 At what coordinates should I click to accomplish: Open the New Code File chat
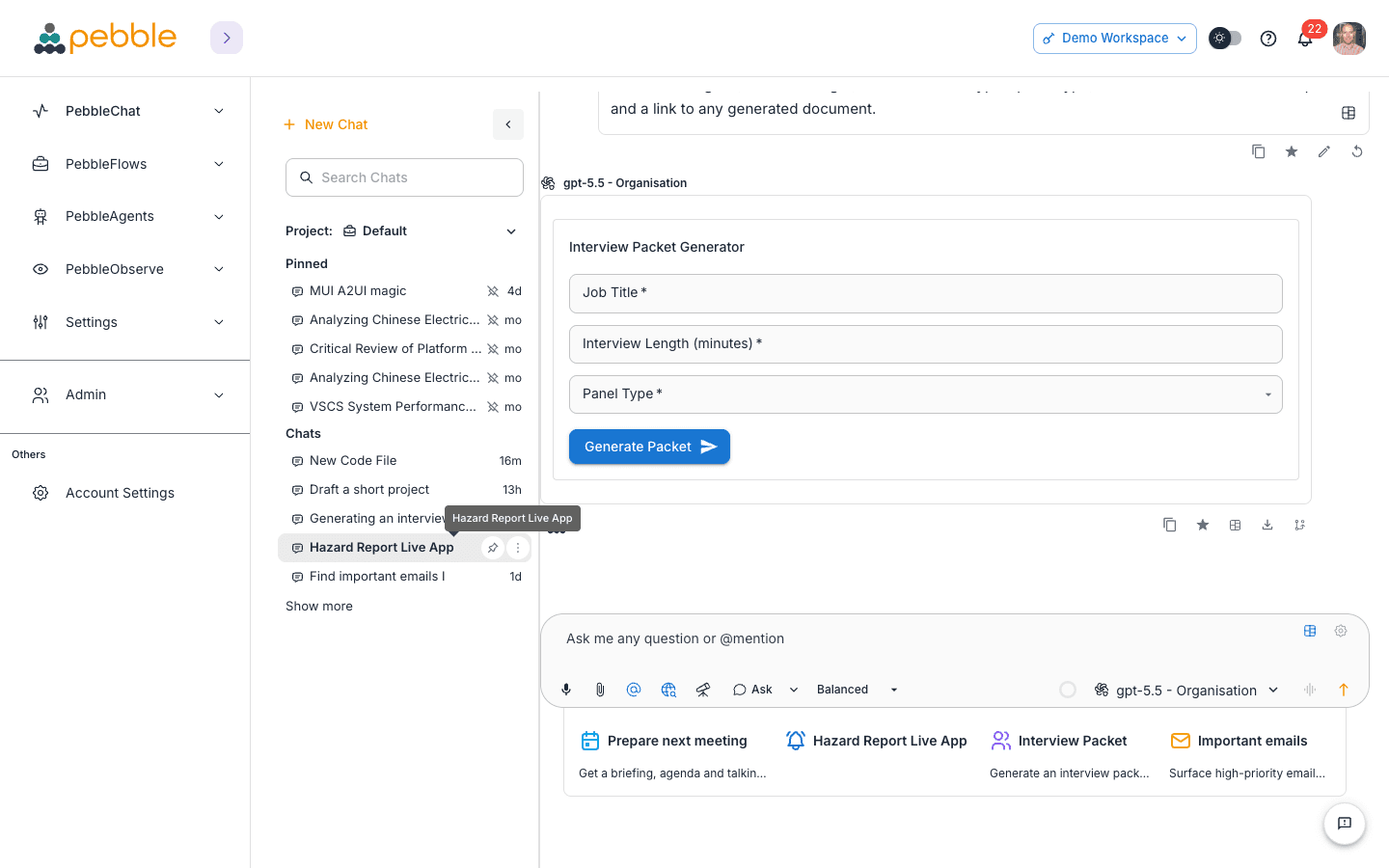click(405, 461)
